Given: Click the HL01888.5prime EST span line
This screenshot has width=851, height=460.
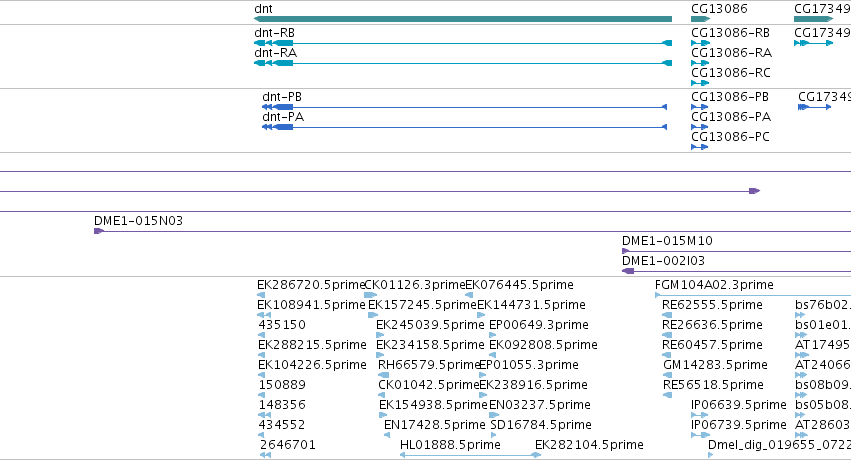Looking at the screenshot, I should click(470, 455).
